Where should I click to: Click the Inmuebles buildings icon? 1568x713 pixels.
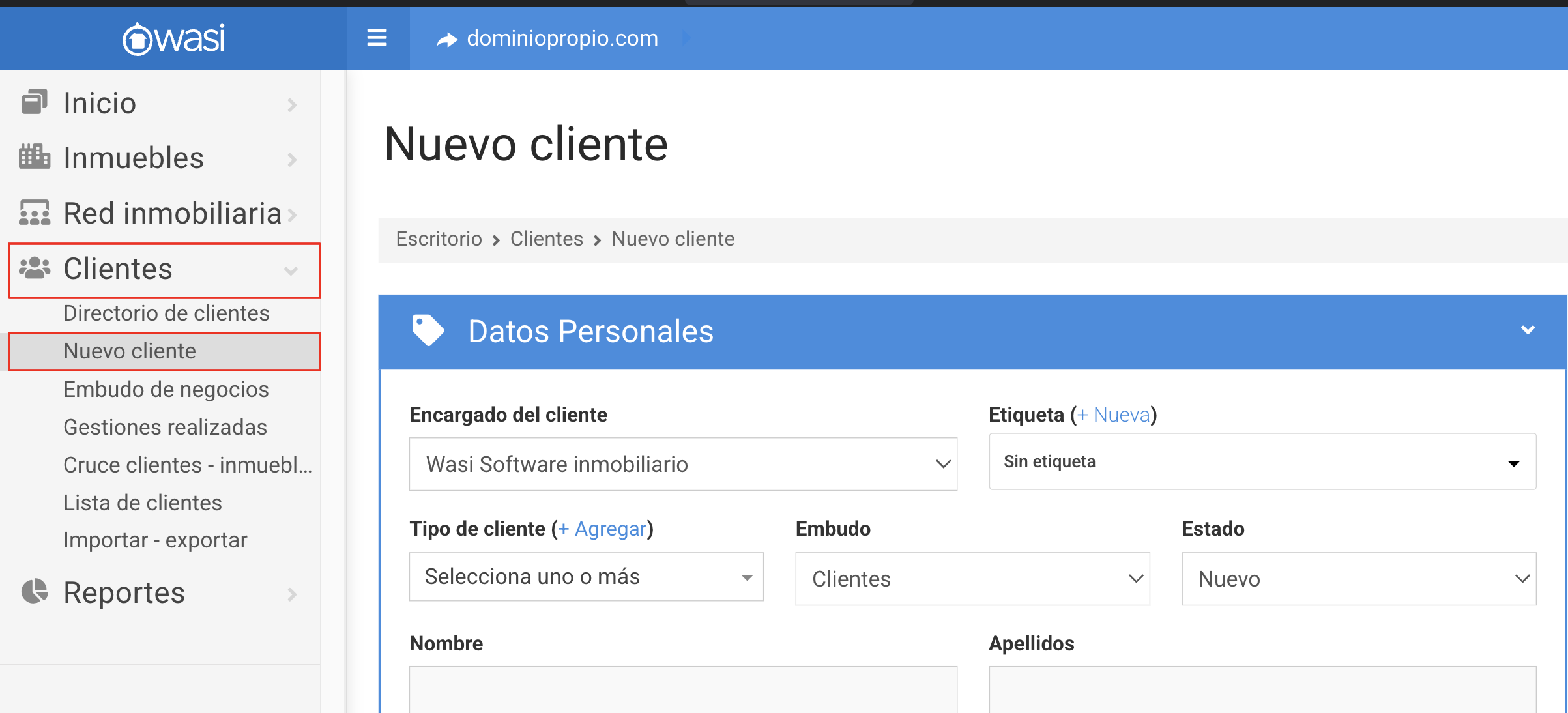[34, 157]
